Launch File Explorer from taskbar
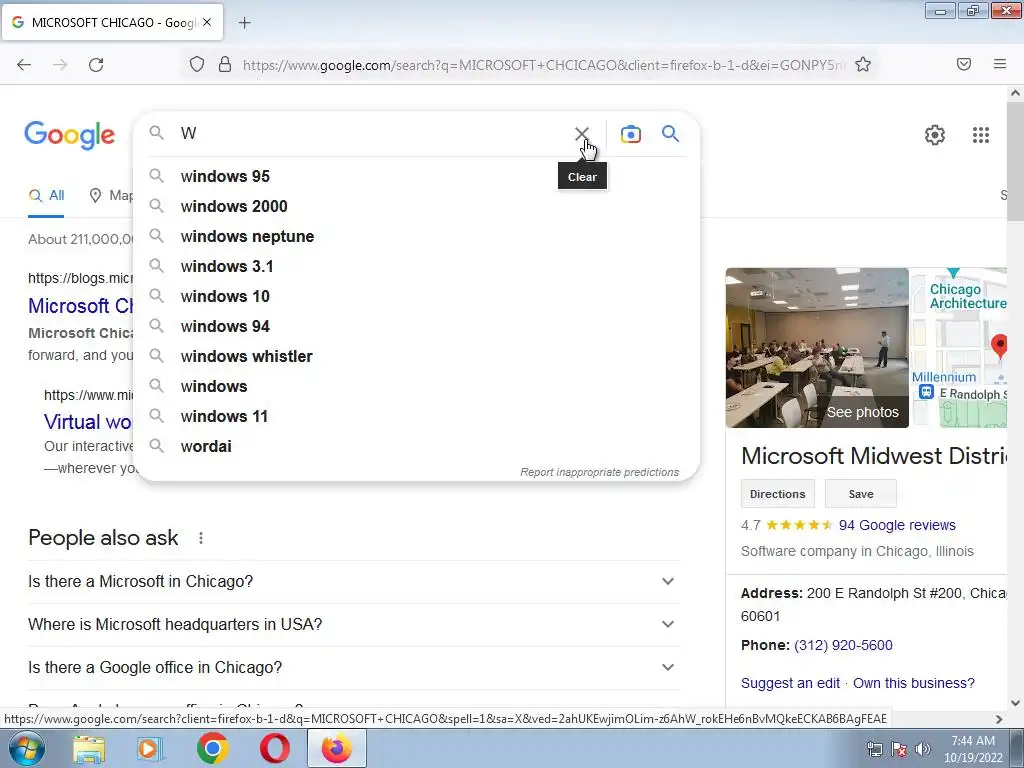 tap(89, 748)
